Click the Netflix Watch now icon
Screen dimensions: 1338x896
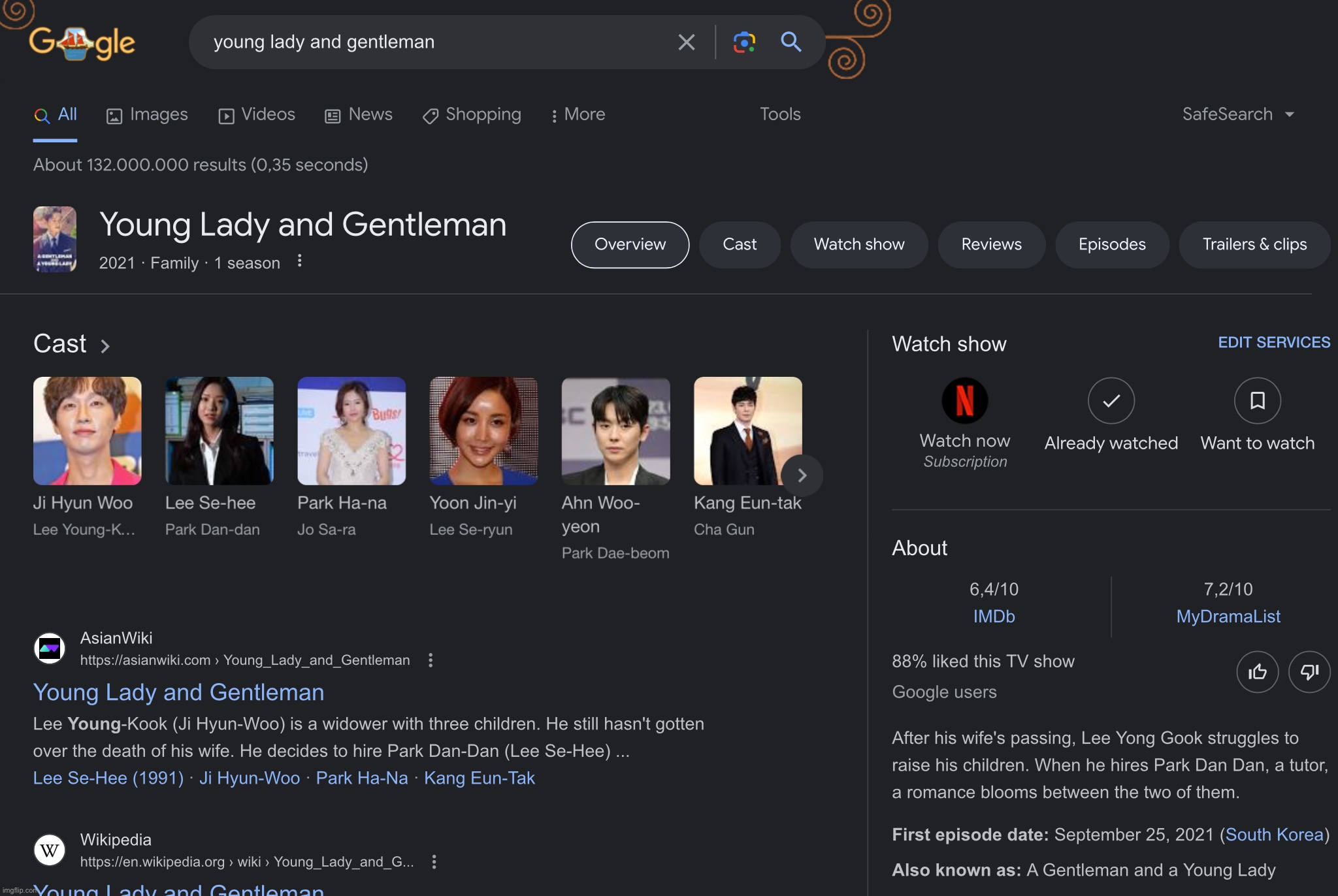coord(965,400)
